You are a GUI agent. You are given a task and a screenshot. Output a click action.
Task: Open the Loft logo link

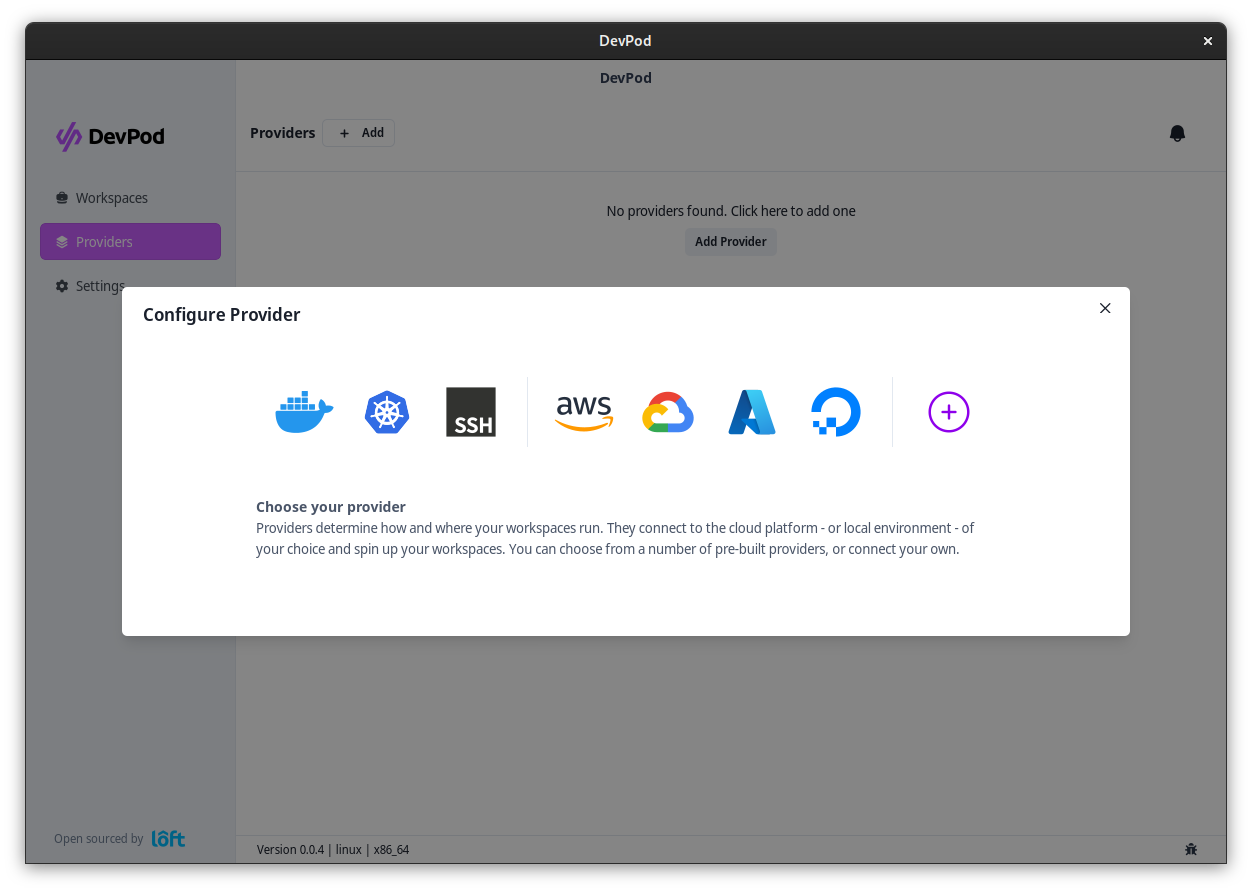click(x=168, y=839)
